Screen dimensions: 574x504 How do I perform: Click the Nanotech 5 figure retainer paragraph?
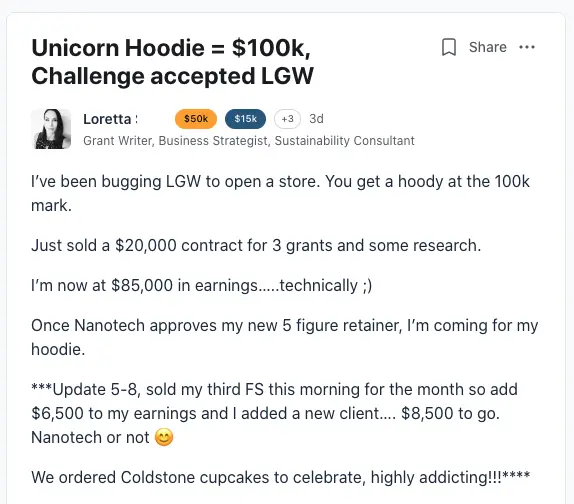click(284, 337)
